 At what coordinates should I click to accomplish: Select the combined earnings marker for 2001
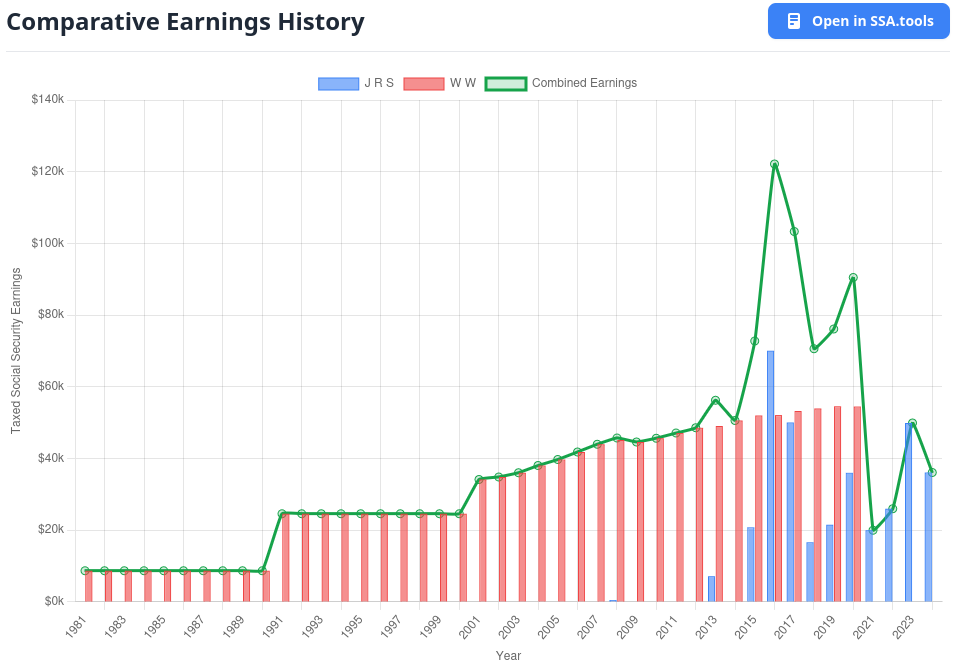pyautogui.click(x=477, y=478)
